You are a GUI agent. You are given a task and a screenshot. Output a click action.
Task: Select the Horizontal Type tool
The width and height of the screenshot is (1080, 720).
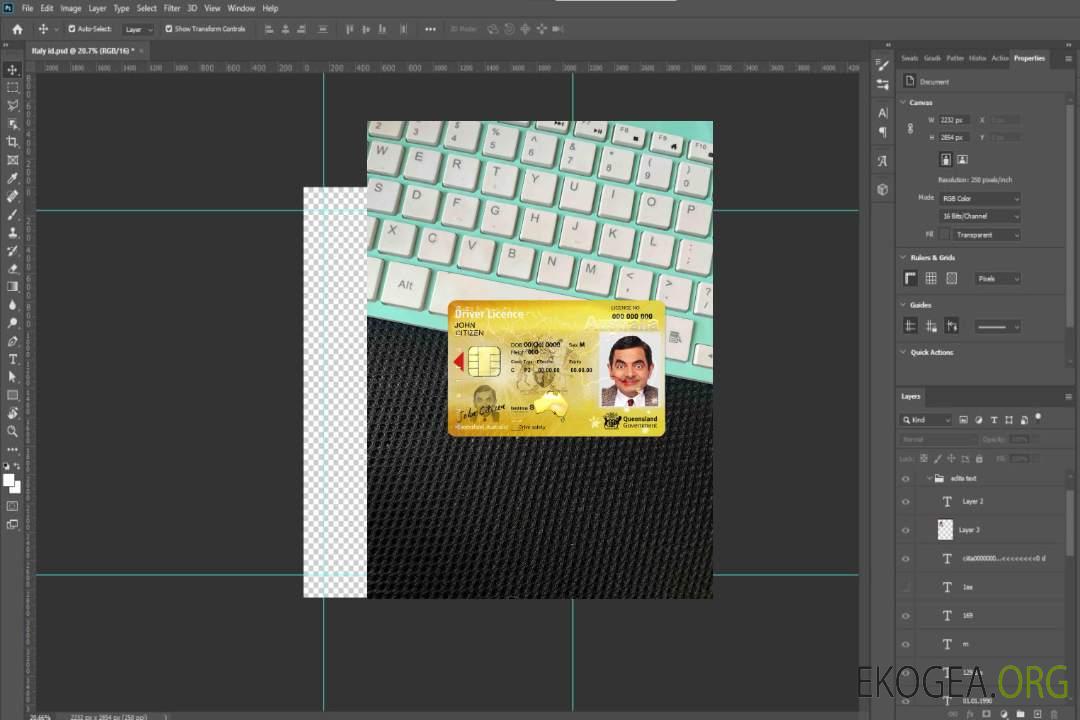pos(13,359)
